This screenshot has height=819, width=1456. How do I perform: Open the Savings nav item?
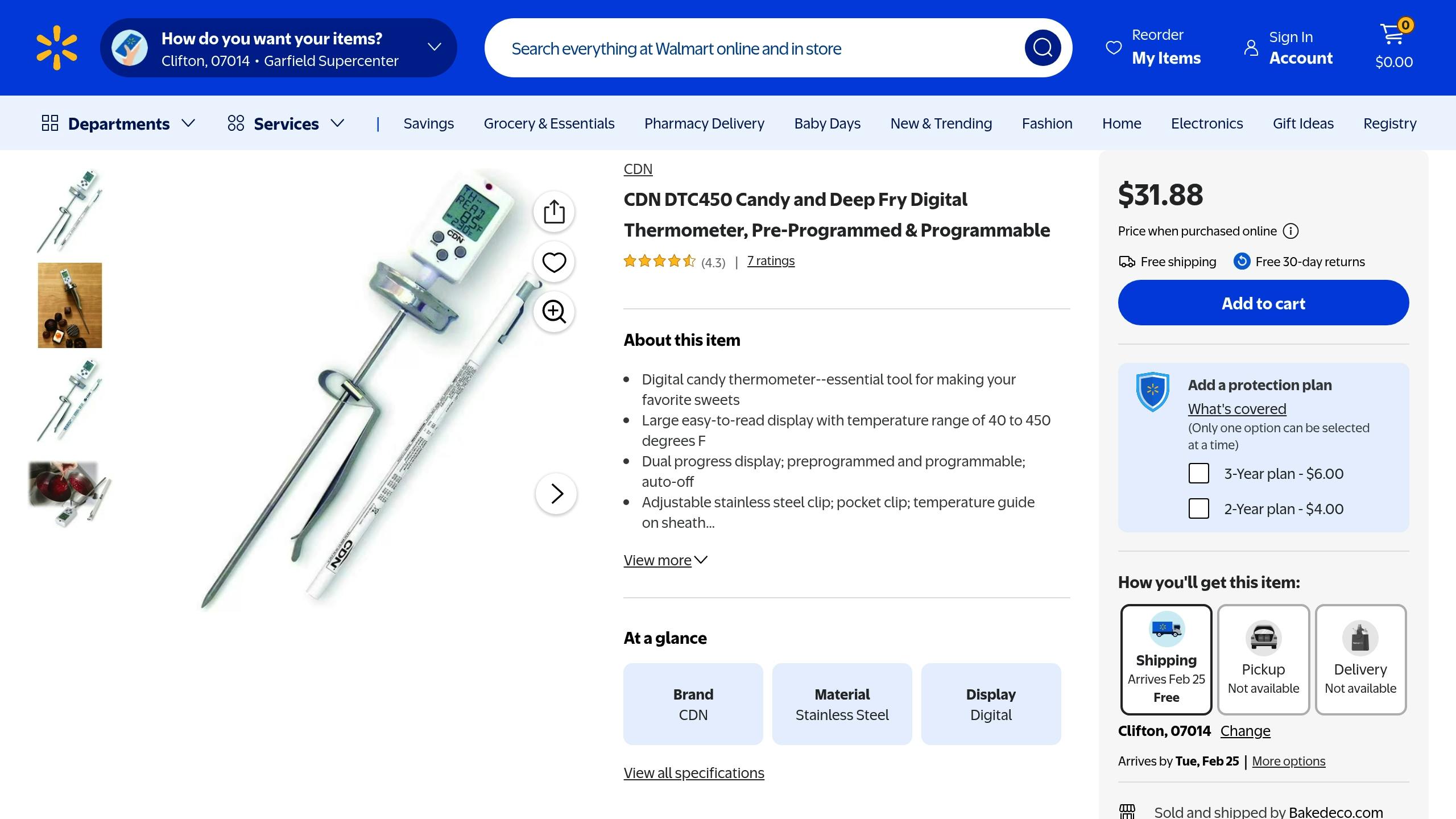point(429,123)
